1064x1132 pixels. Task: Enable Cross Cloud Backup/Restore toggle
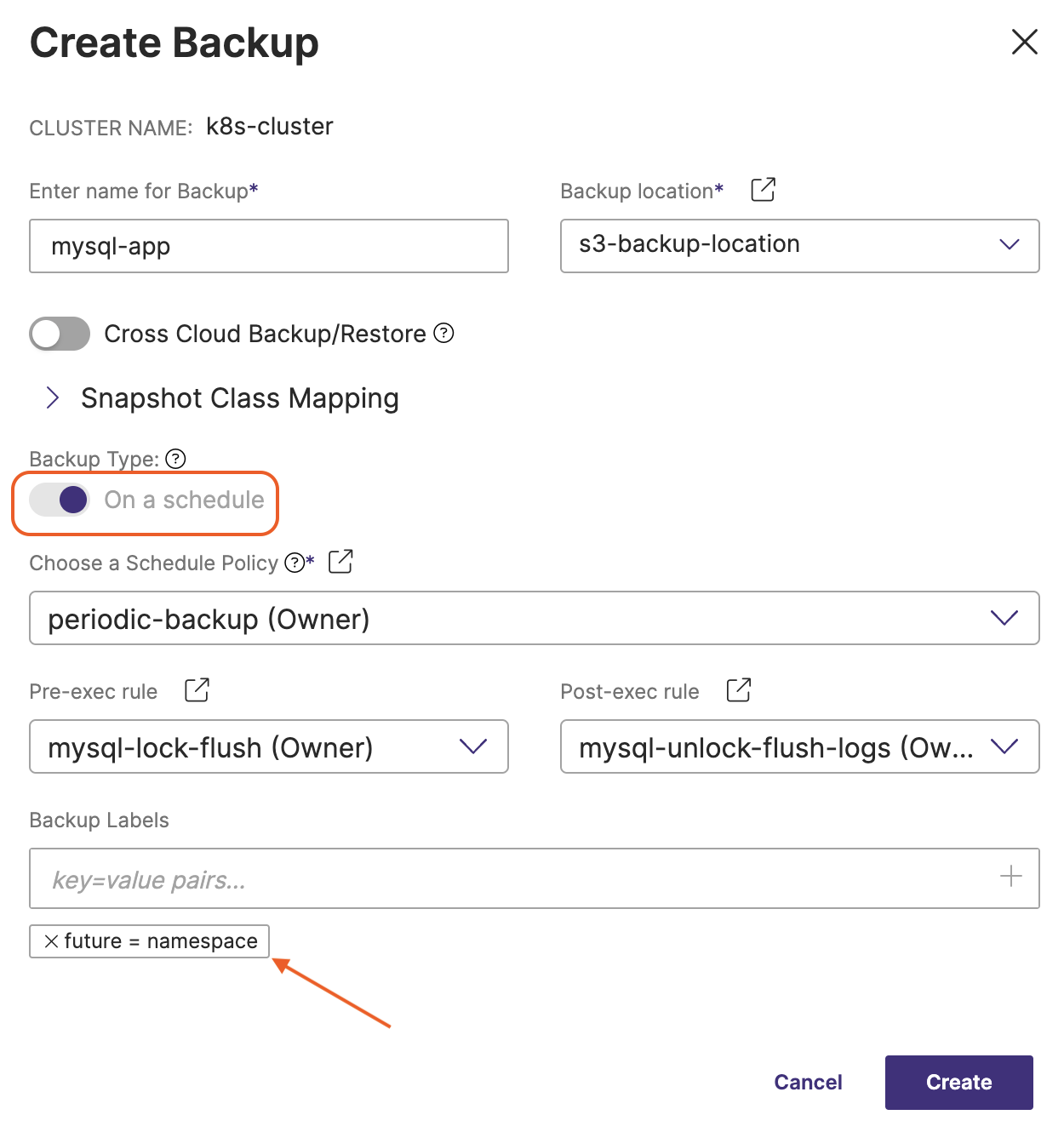coord(60,334)
